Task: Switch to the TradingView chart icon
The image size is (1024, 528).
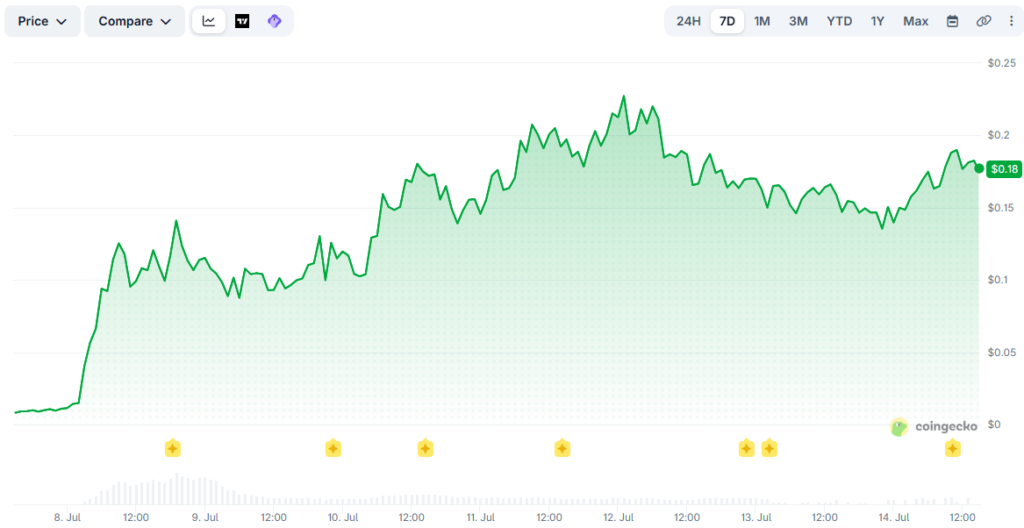Action: pos(242,21)
